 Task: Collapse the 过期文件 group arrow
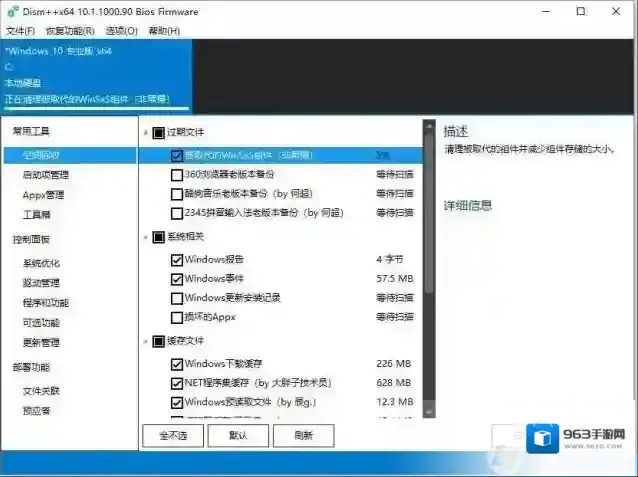(x=146, y=132)
